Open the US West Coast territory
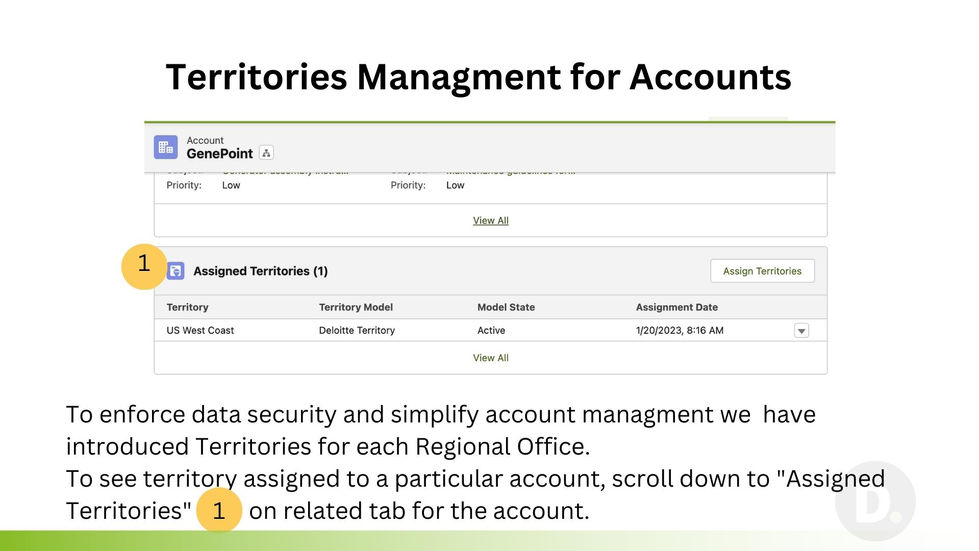This screenshot has height=551, width=979. [200, 330]
